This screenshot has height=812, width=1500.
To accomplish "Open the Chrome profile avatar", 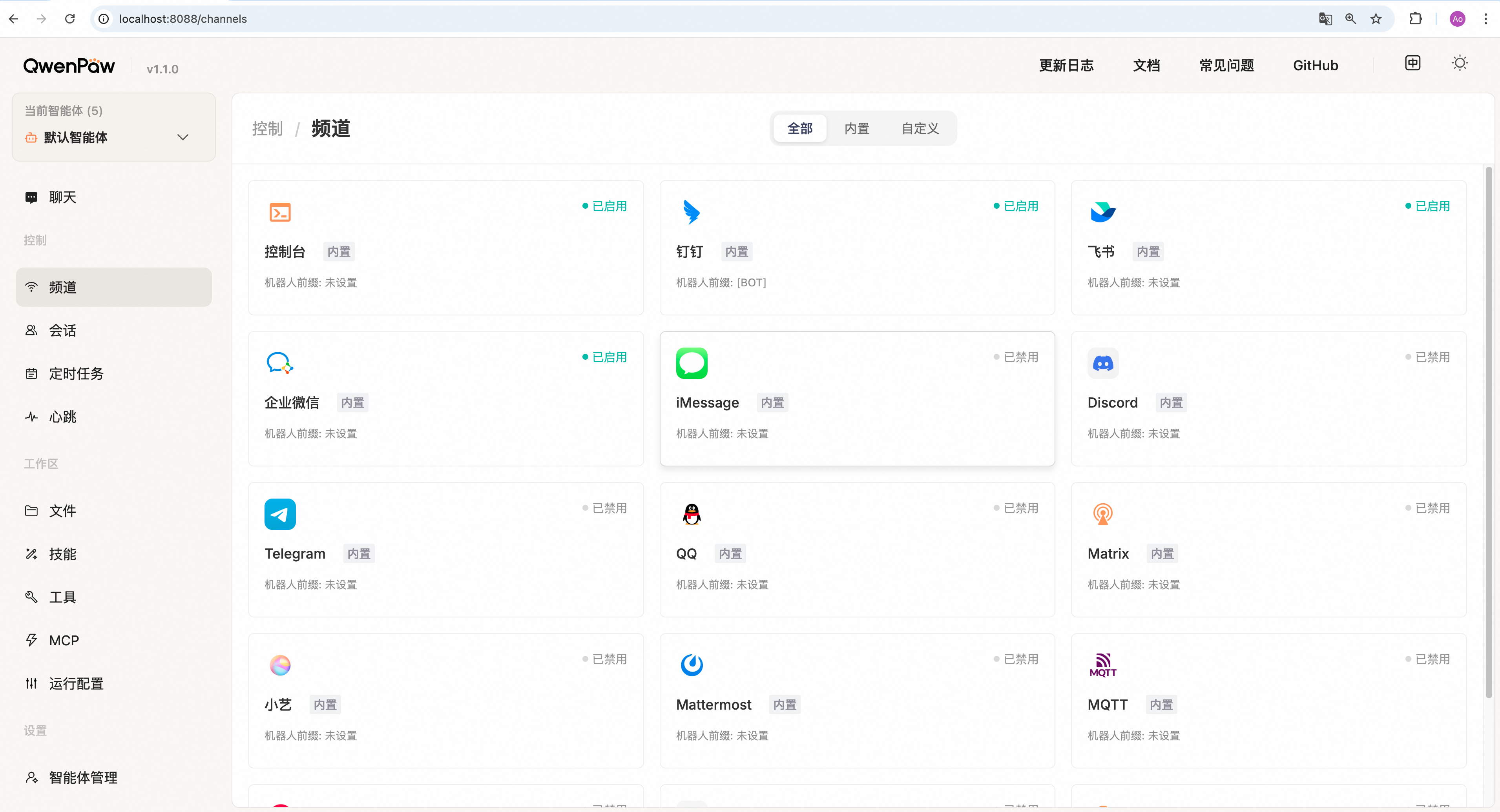I will tap(1458, 18).
